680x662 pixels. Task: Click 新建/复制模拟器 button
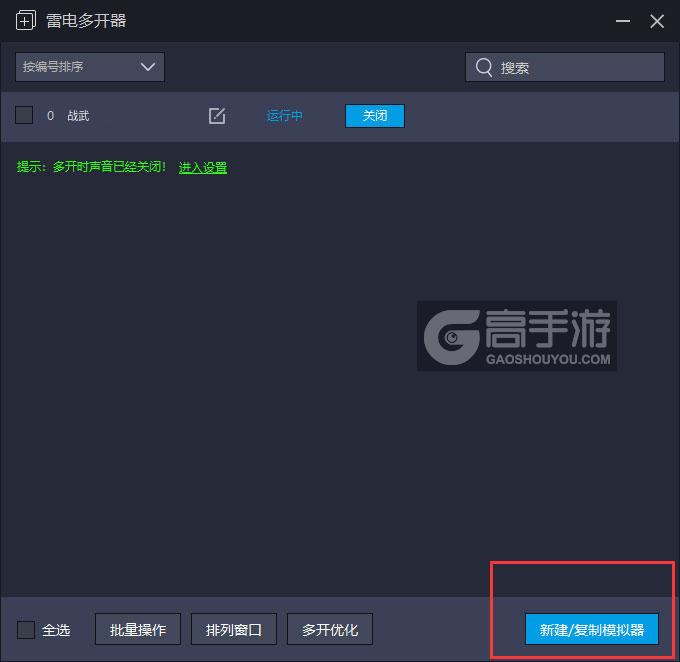tap(592, 629)
